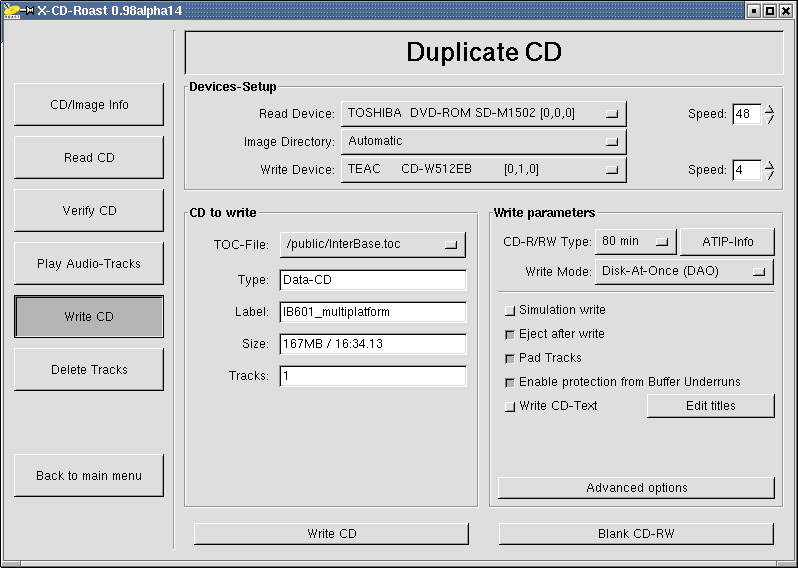The height and width of the screenshot is (568, 798).
Task: Toggle Pad Tracks checkbox
Action: tap(510, 358)
